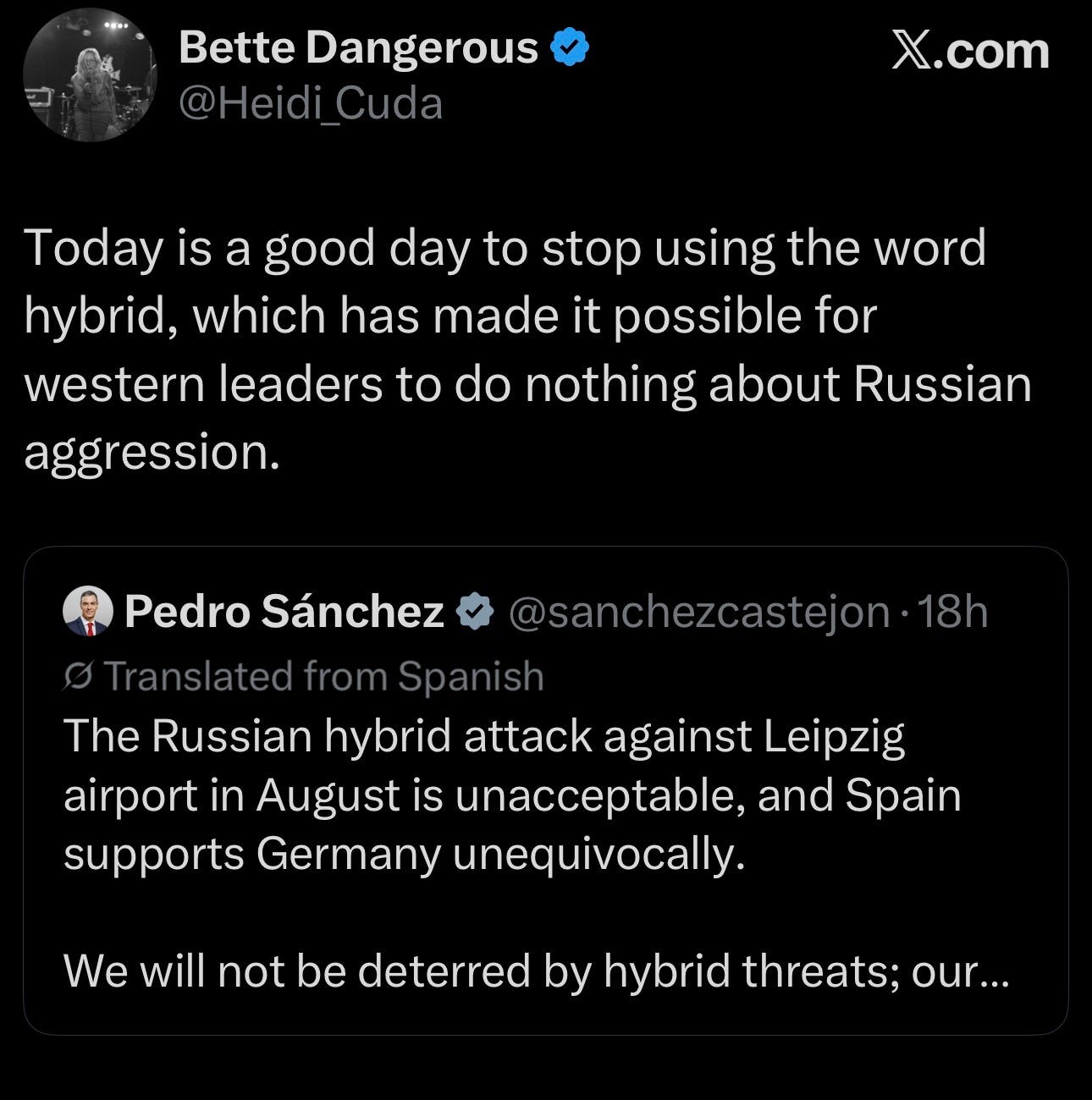Click the main tweet text about hybrid
Image resolution: width=1092 pixels, height=1100 pixels.
coord(528,350)
